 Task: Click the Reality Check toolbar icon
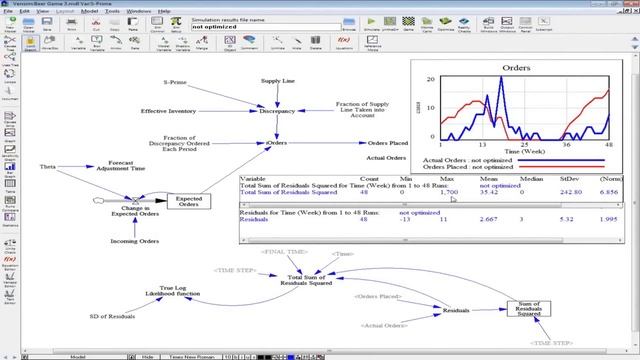[x=464, y=24]
